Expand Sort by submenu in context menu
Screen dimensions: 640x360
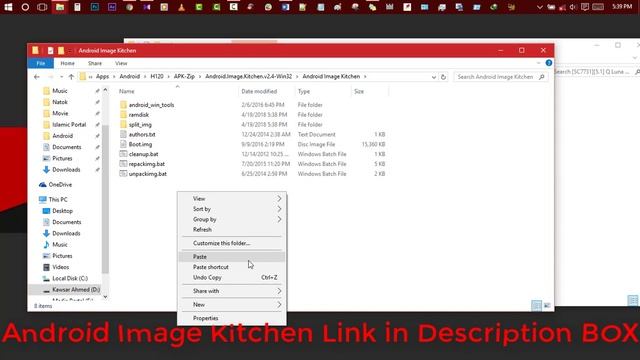coord(232,209)
